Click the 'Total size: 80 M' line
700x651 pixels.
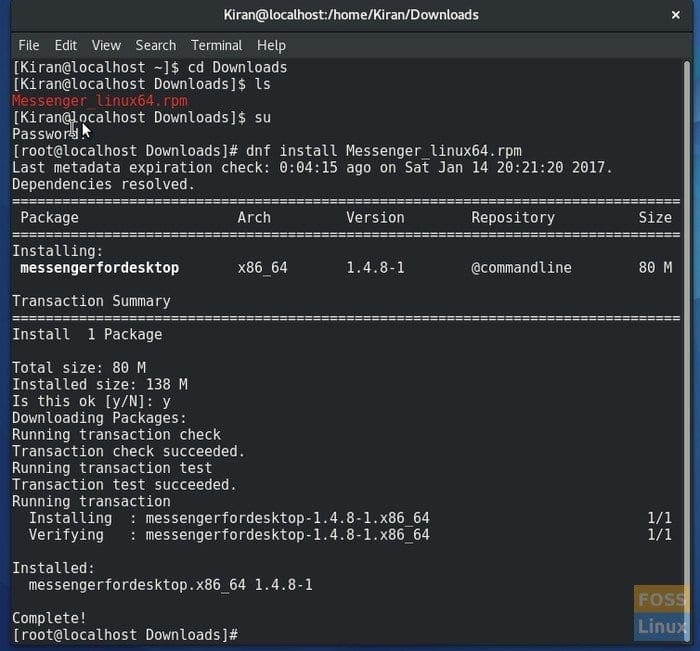tap(79, 368)
